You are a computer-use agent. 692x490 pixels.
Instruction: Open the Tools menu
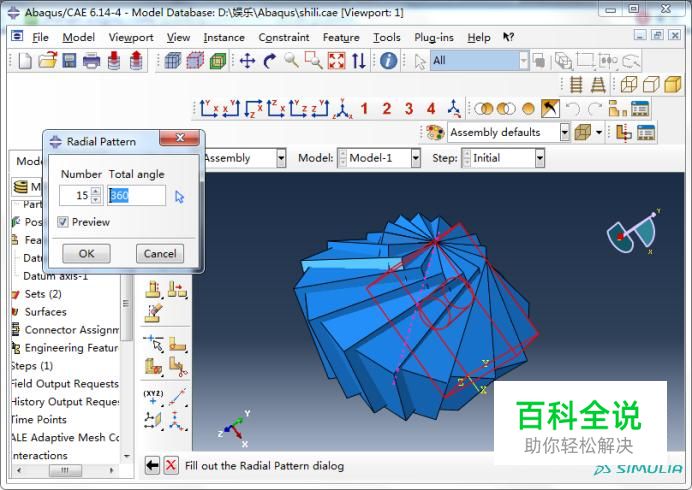[x=387, y=38]
